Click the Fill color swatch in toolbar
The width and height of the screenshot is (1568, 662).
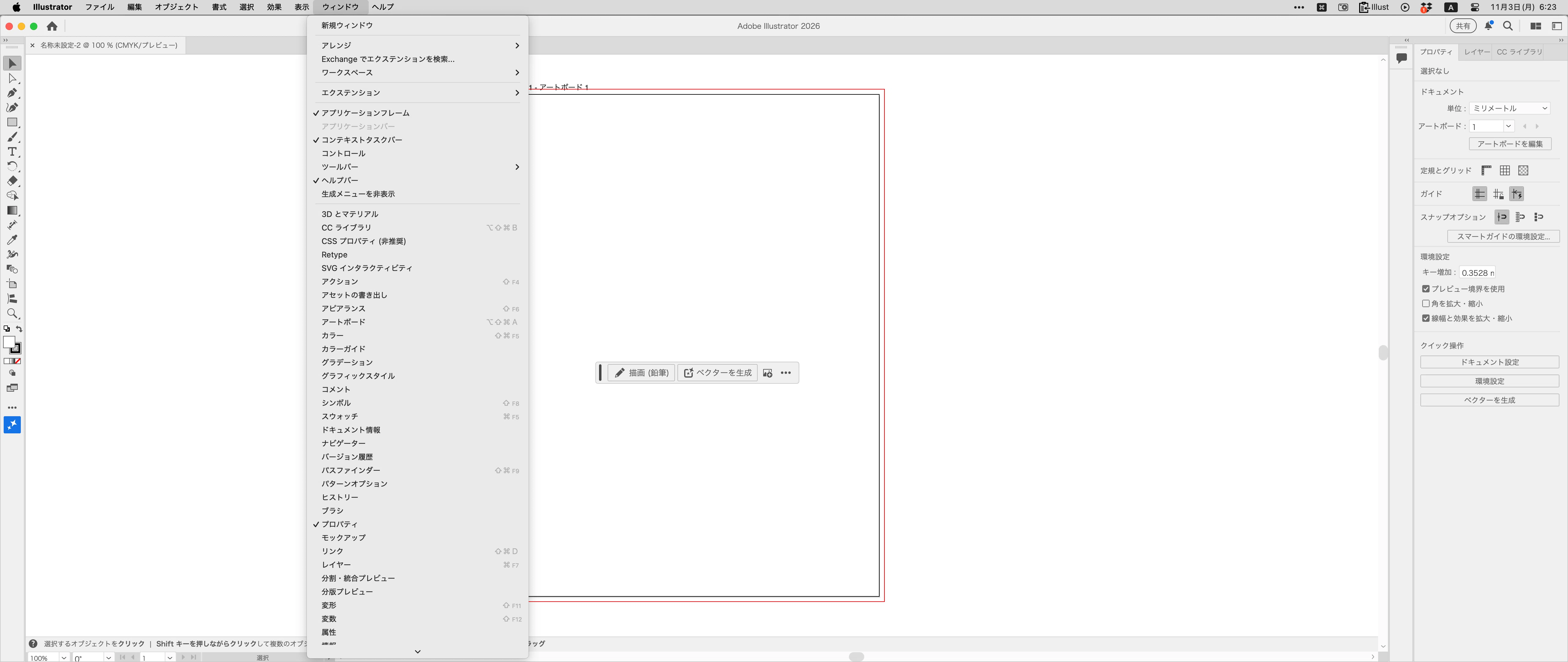(x=9, y=343)
